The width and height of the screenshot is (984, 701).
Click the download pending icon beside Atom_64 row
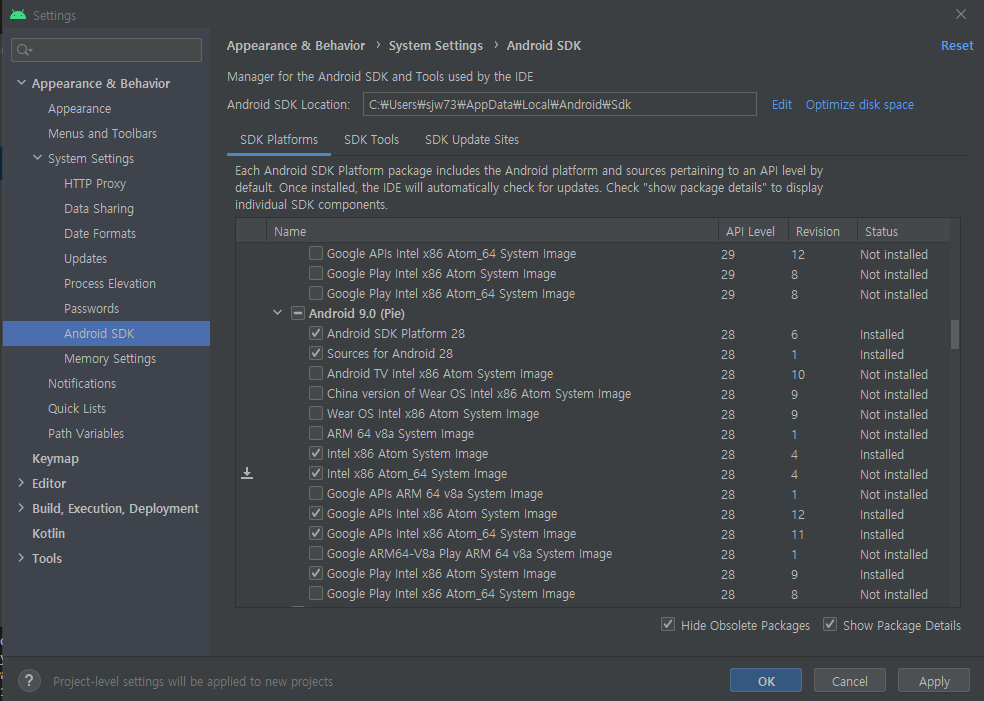click(x=247, y=473)
